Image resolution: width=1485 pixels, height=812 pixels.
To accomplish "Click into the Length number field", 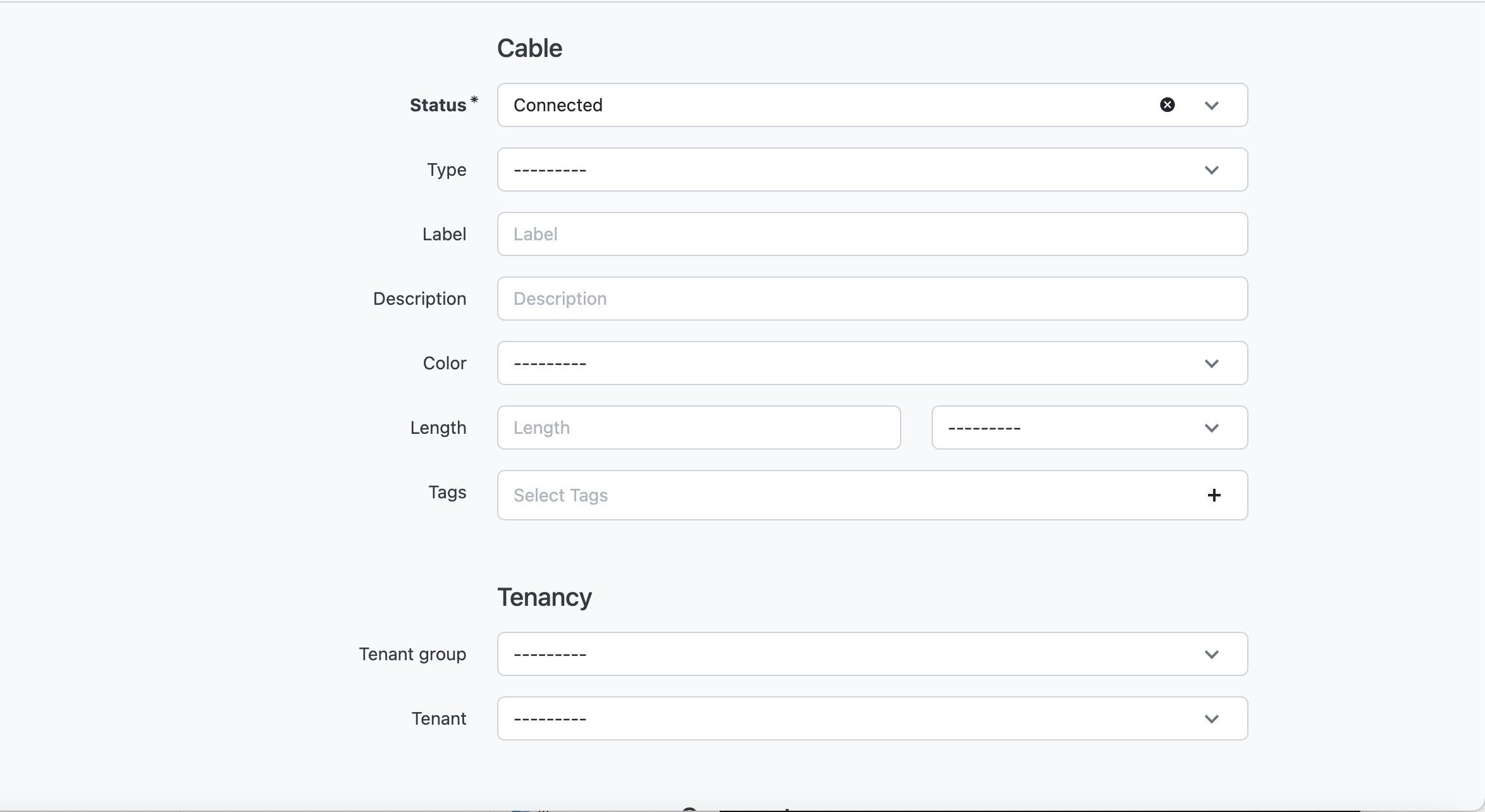I will click(698, 428).
